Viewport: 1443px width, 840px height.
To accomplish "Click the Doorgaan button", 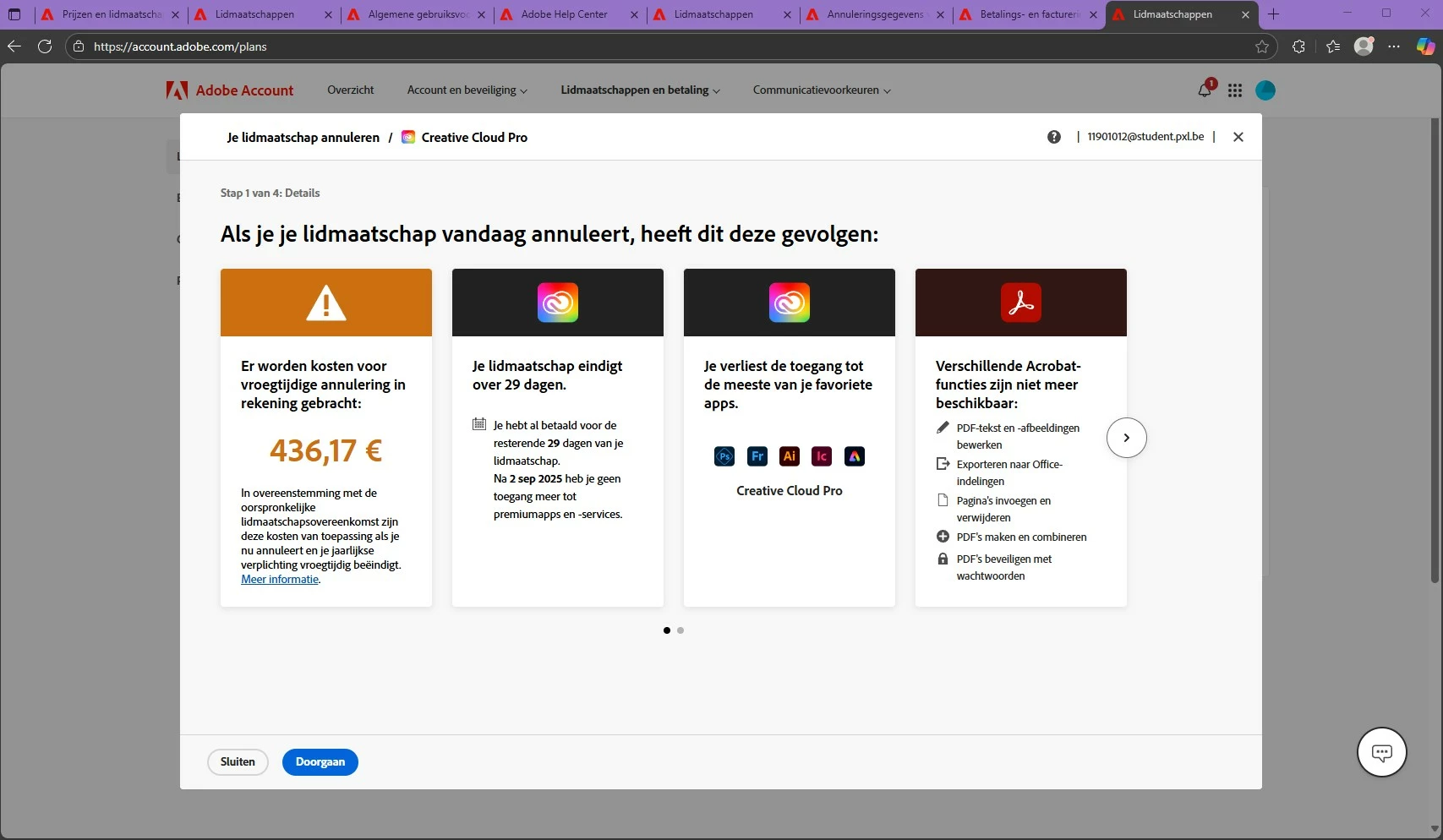I will (320, 762).
